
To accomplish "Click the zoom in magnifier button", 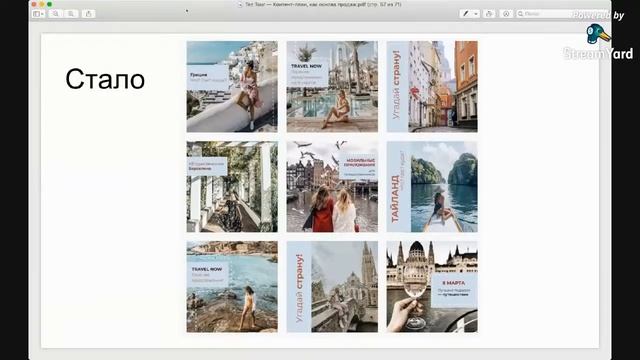I will pyautogui.click(x=71, y=14).
